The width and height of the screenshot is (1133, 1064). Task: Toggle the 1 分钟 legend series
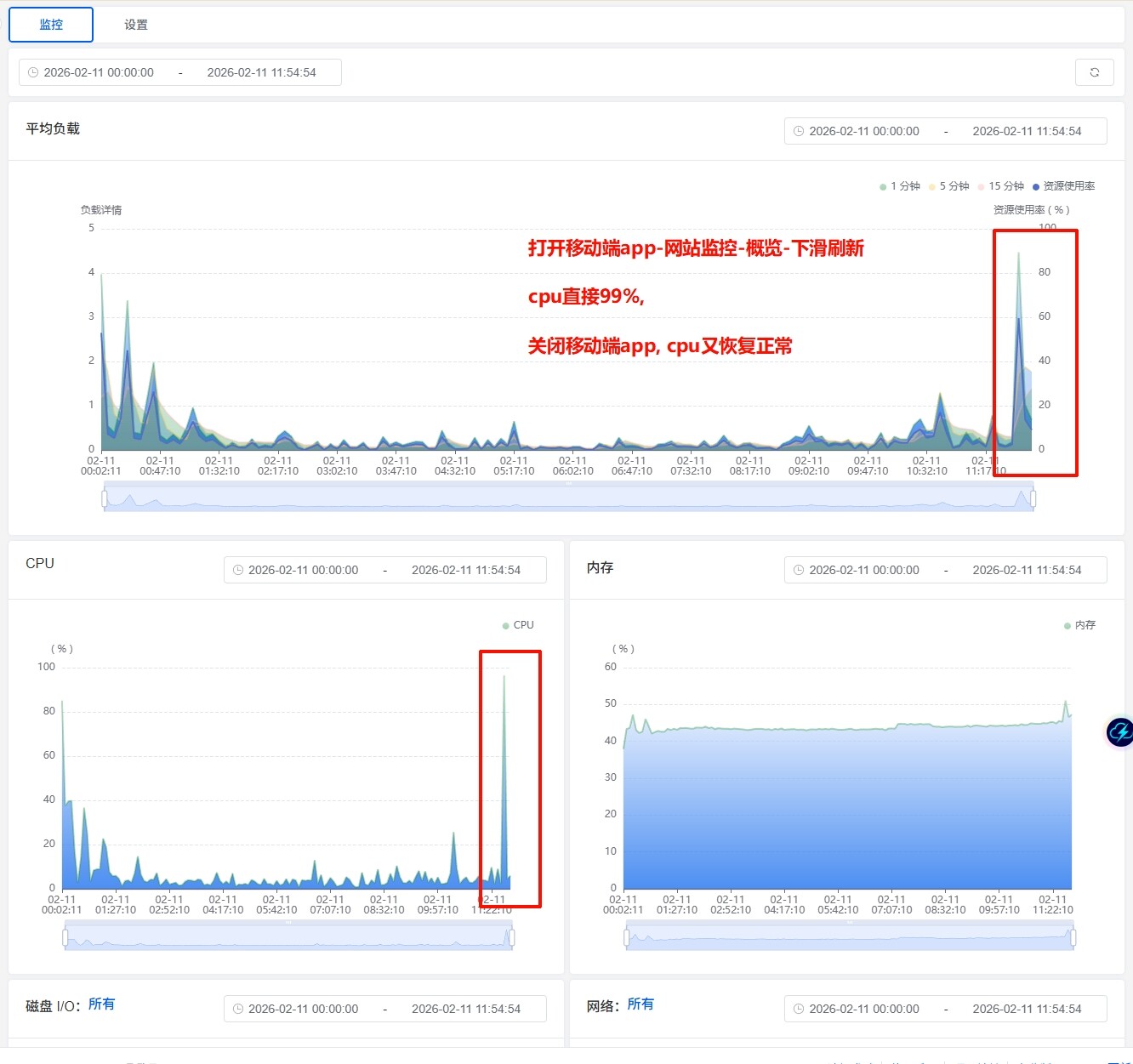click(900, 186)
